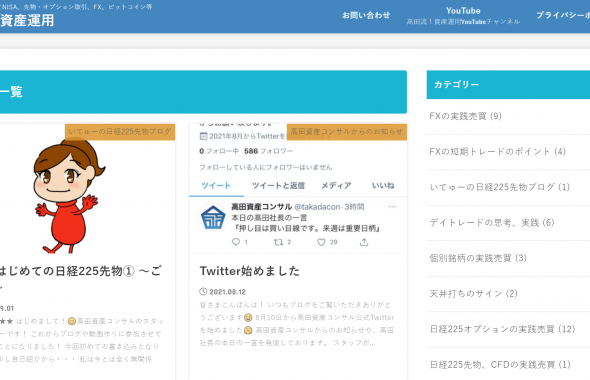Screen dimensions: 590x380
Task: Click the tweet share upload icon
Action: pyautogui.click(x=363, y=242)
